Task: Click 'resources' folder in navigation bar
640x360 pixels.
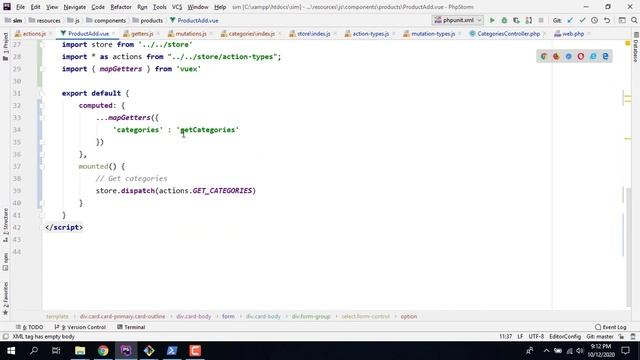Action: tap(44, 20)
